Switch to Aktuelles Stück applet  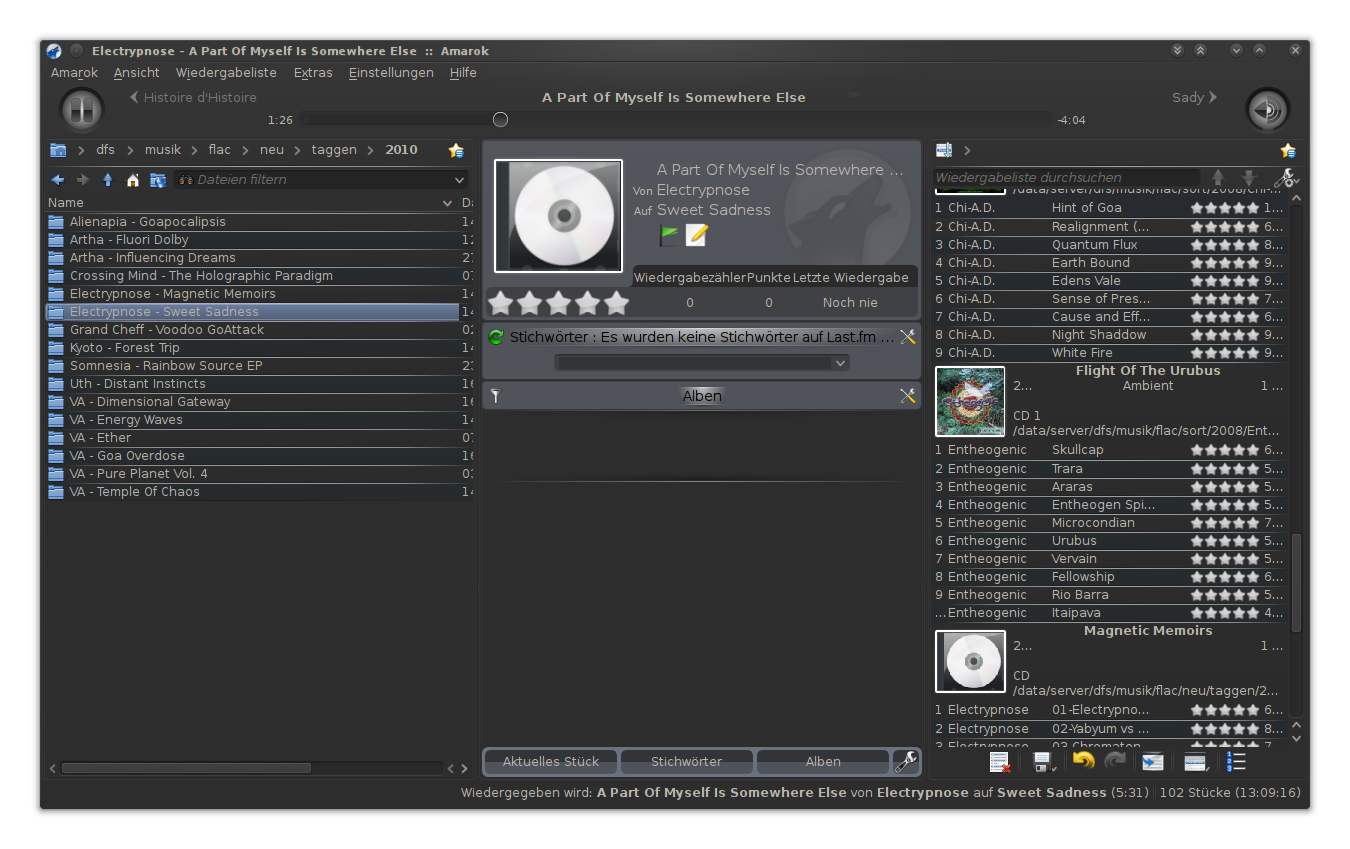tap(551, 762)
